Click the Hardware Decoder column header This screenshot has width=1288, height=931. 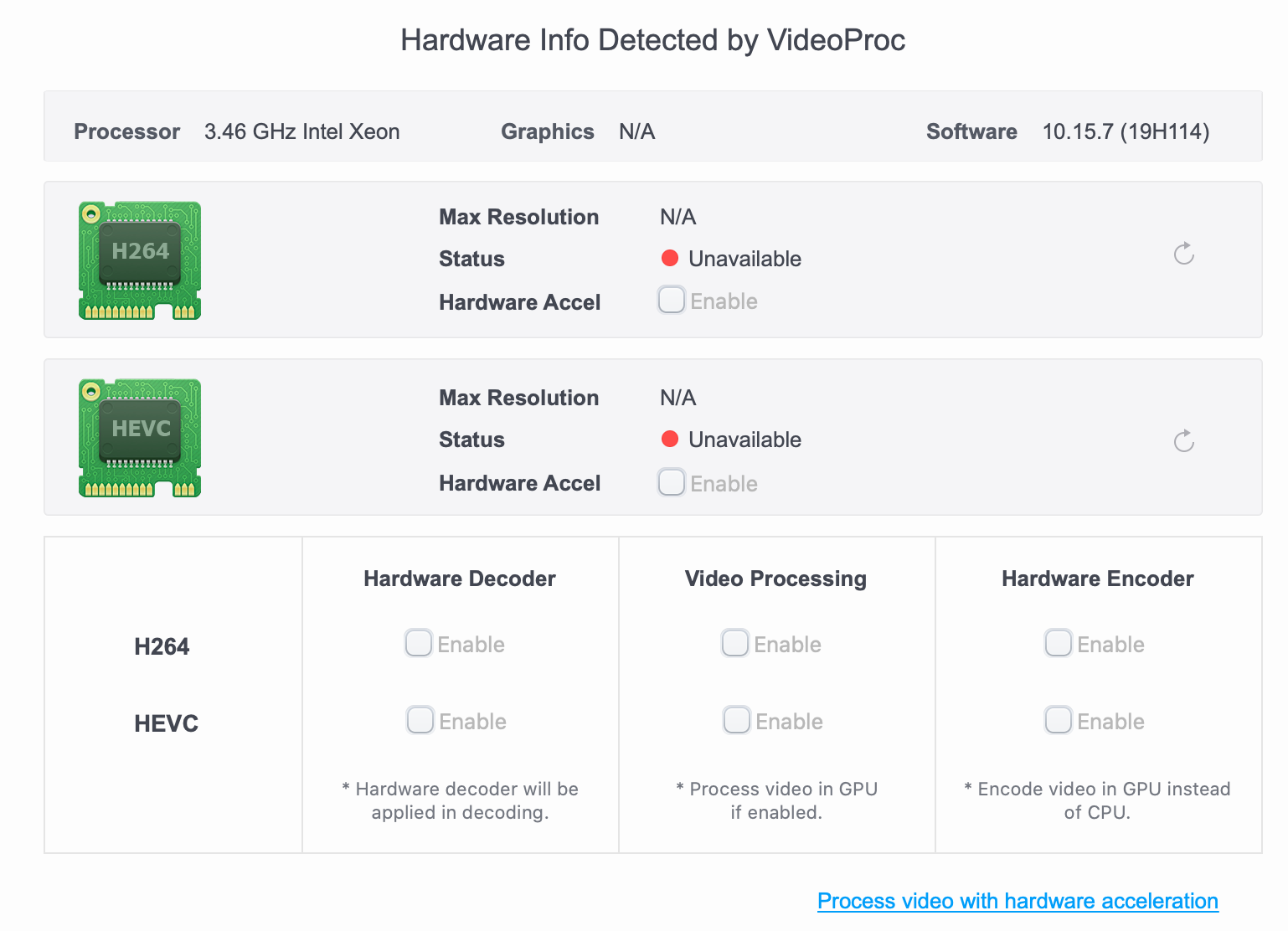click(460, 579)
